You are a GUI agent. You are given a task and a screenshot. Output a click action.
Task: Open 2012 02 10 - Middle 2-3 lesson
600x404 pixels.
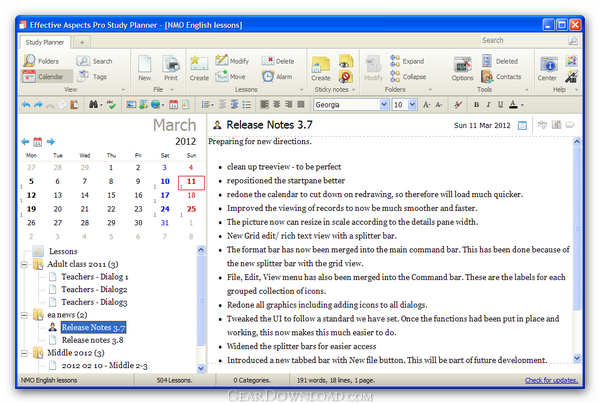click(x=104, y=366)
